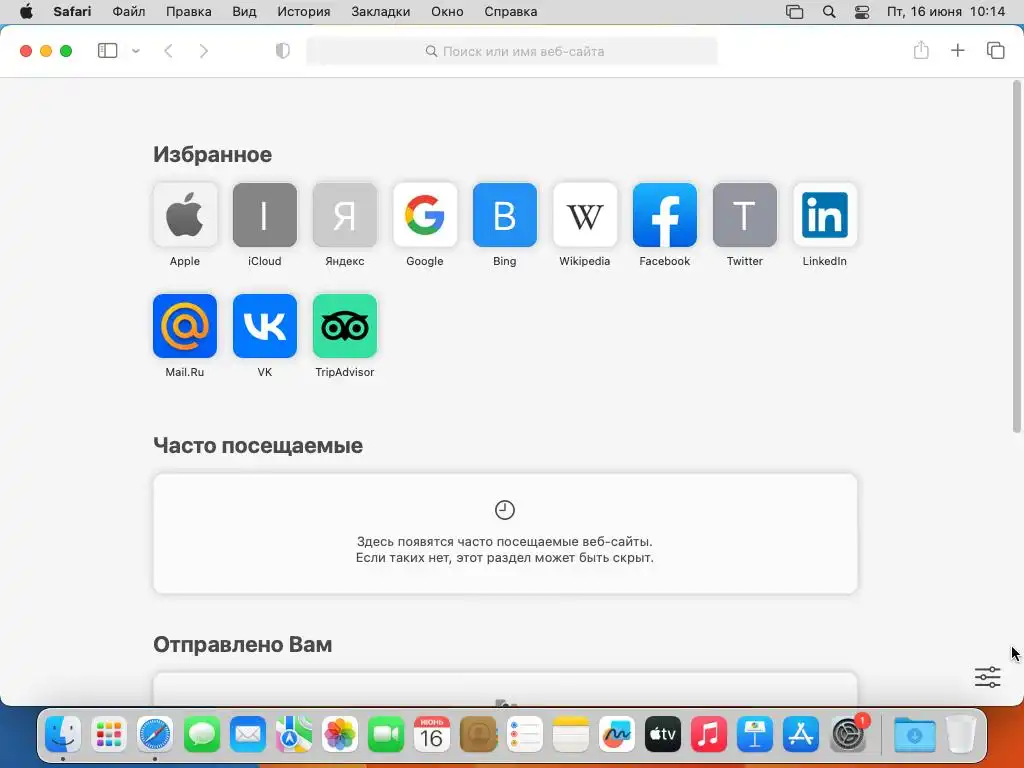The height and width of the screenshot is (768, 1024).
Task: Open App Store from the Dock
Action: (x=801, y=735)
